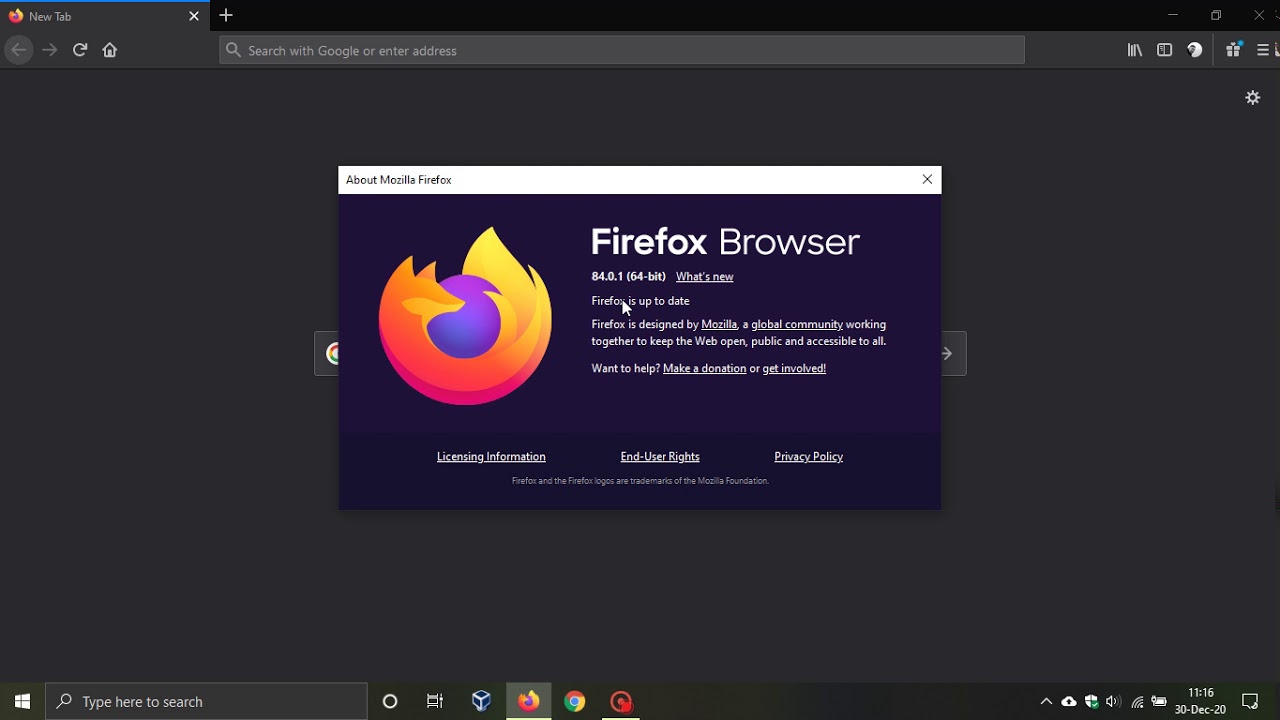Minimize the Firefox window
1280x720 pixels.
(1173, 15)
